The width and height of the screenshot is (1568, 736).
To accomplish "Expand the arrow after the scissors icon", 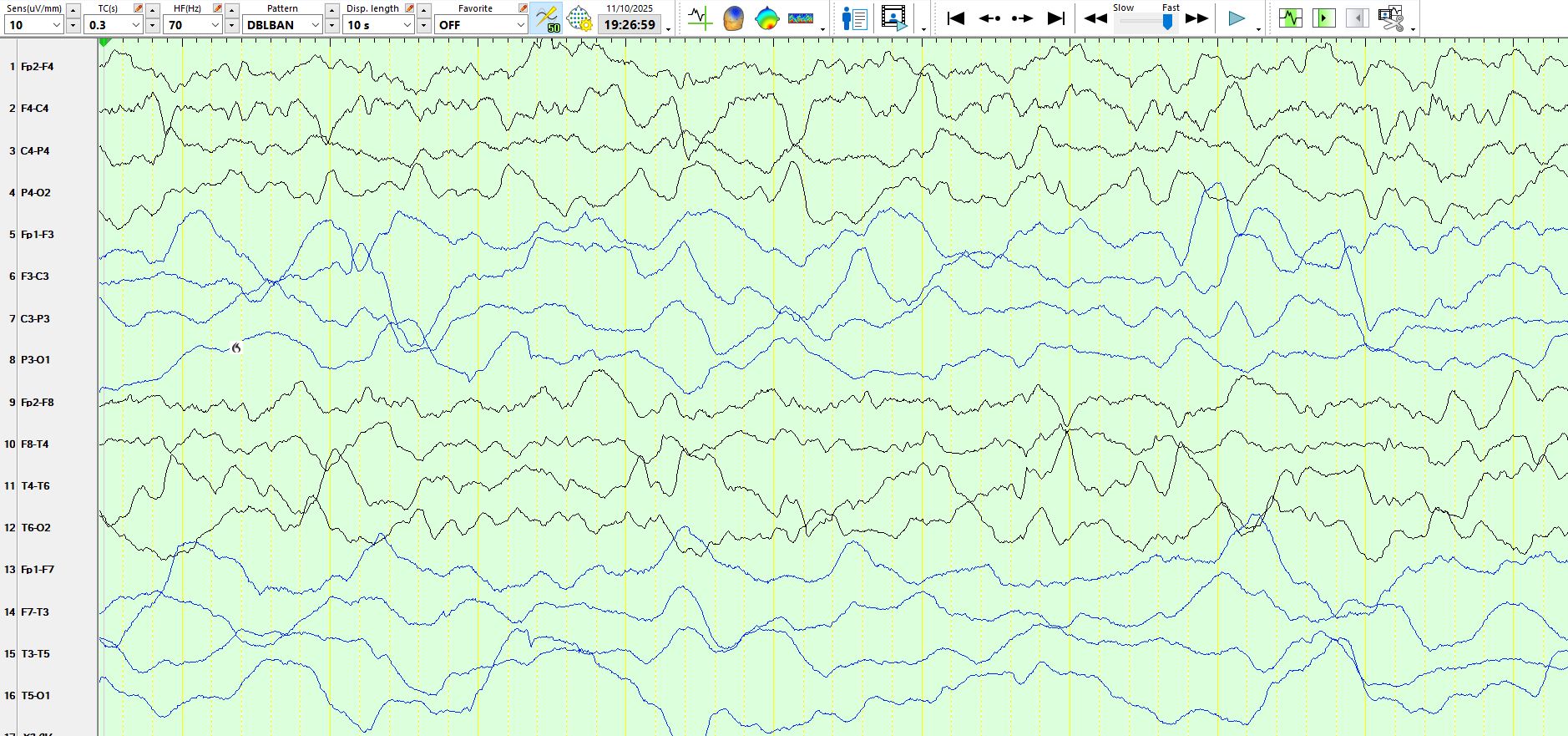I will click(1413, 28).
